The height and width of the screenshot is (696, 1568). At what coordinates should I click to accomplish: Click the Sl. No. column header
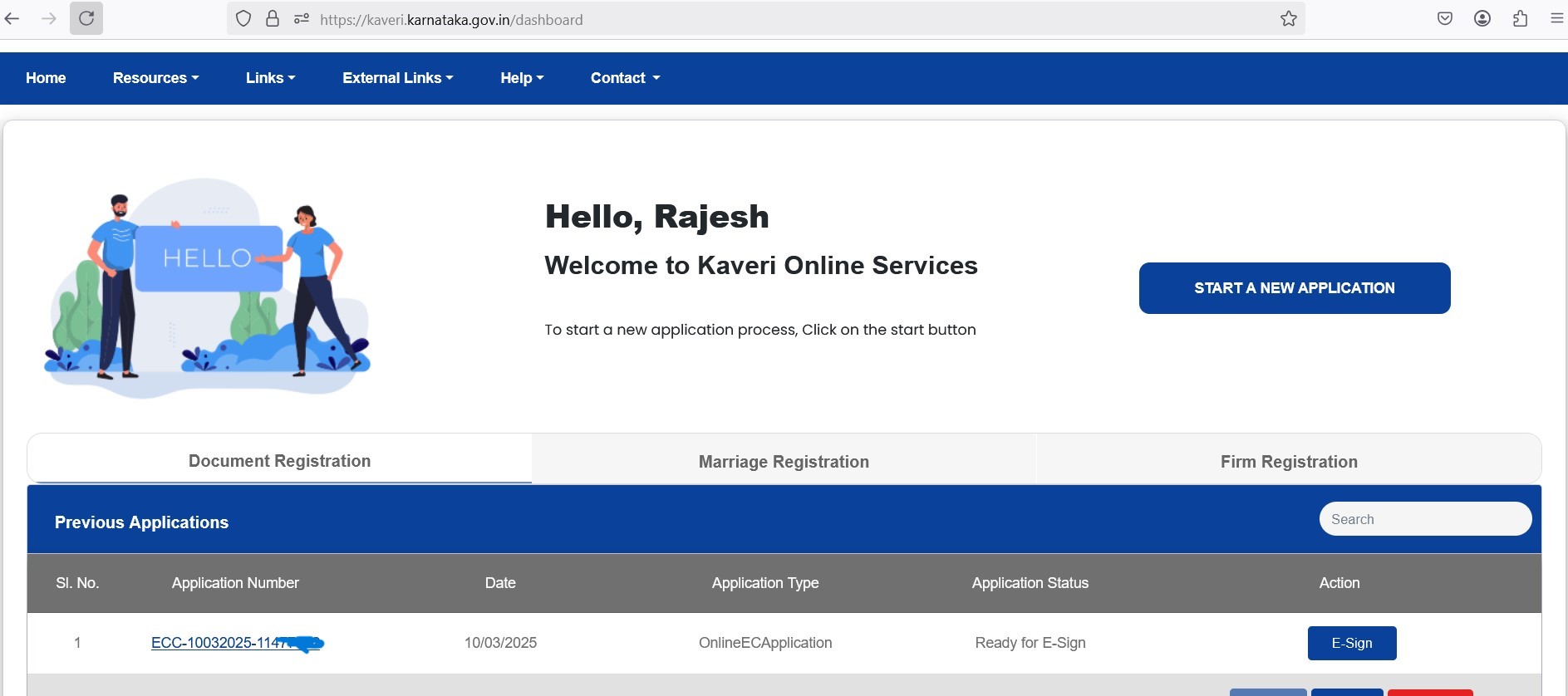pyautogui.click(x=77, y=583)
